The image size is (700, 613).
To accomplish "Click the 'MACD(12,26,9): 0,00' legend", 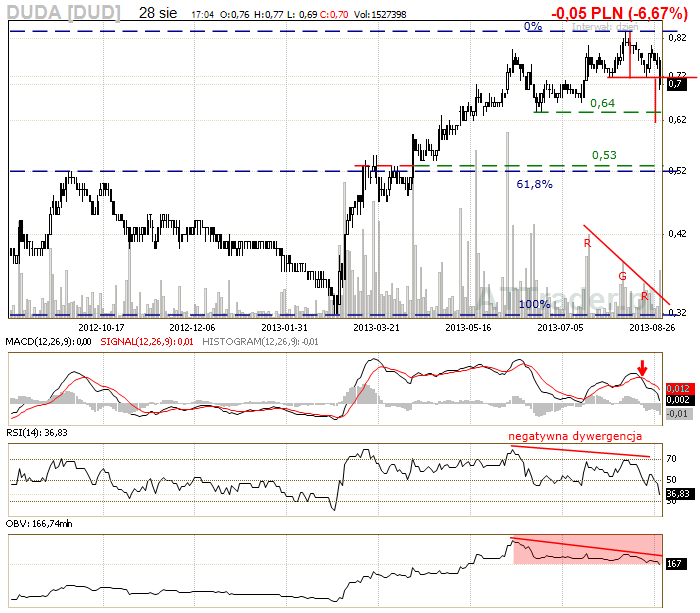I will click(48, 342).
